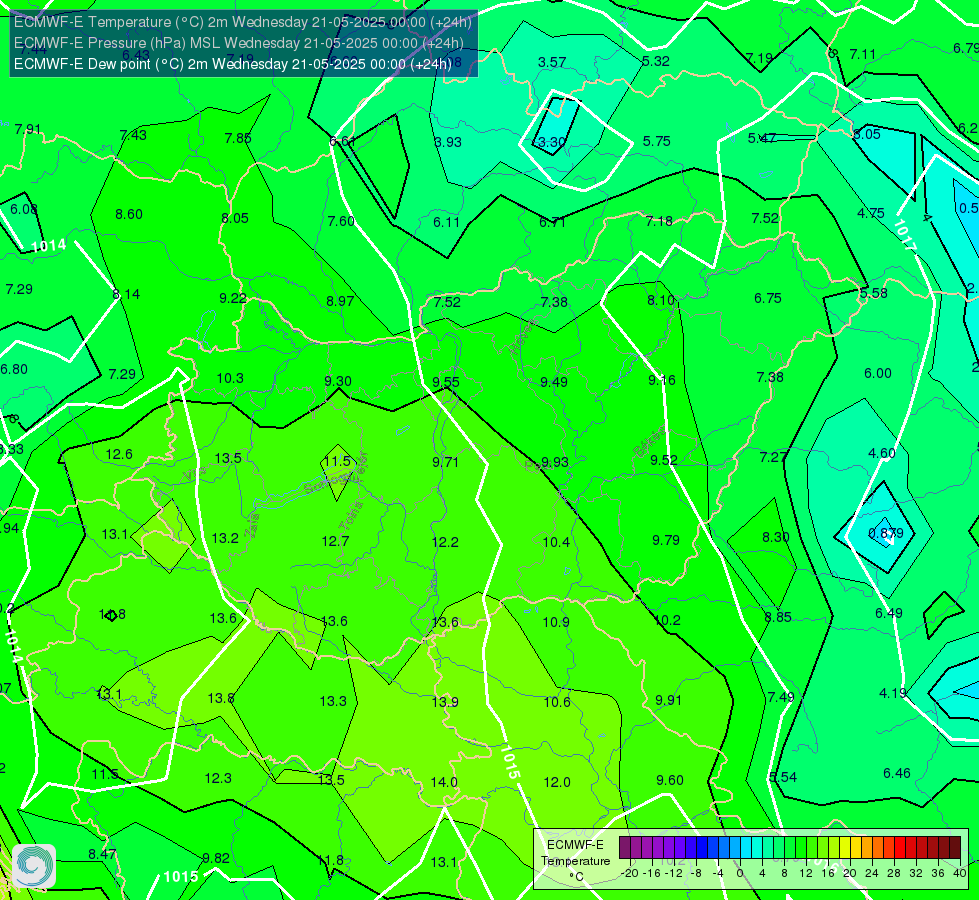Screen dimensions: 979x900
Task: Click the '1017' isobar label
Action: (x=905, y=236)
